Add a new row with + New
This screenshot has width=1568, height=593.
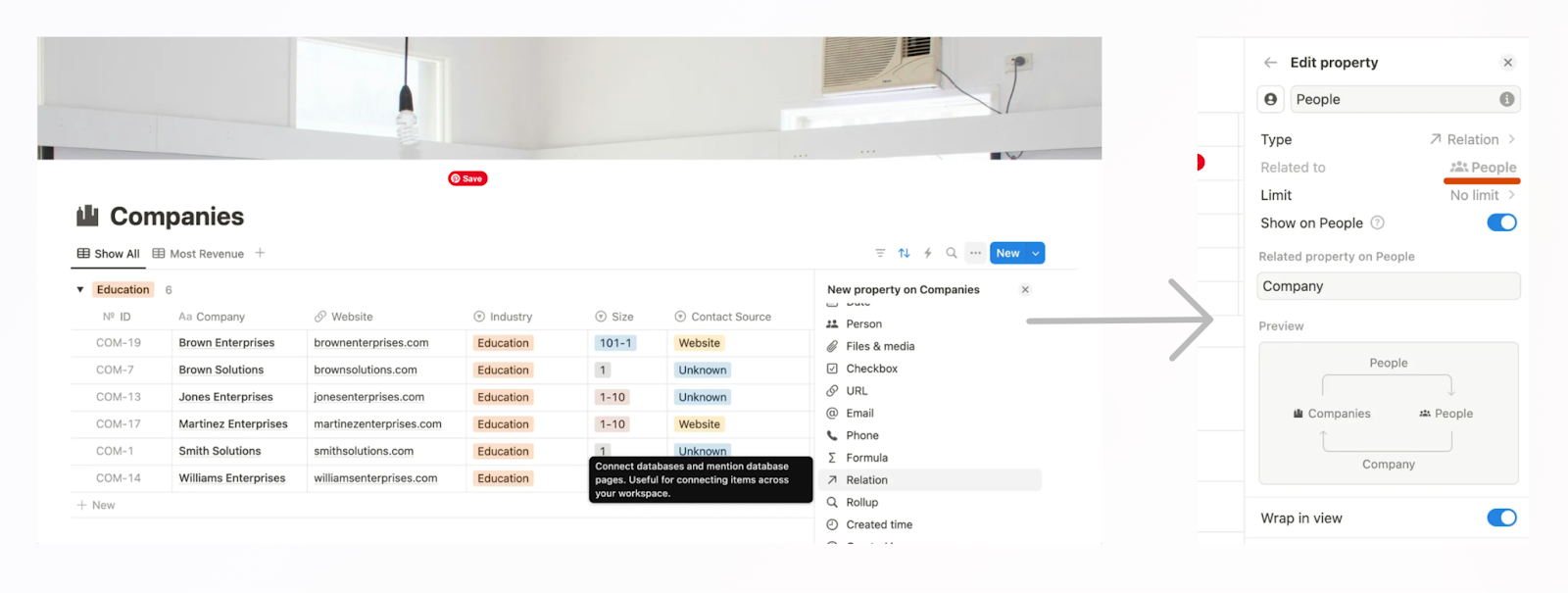pos(96,505)
